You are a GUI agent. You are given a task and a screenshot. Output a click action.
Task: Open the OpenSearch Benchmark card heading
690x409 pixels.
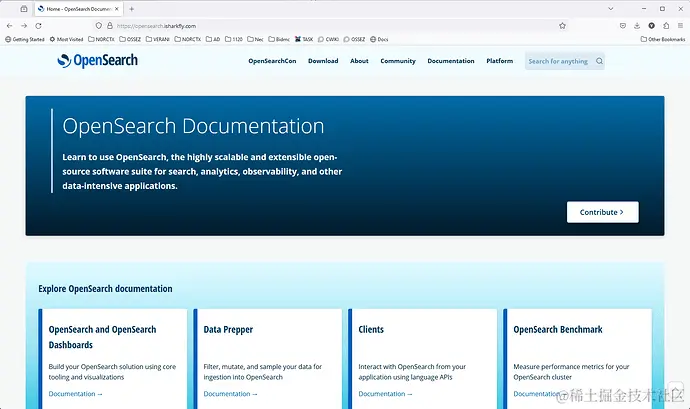click(x=558, y=329)
